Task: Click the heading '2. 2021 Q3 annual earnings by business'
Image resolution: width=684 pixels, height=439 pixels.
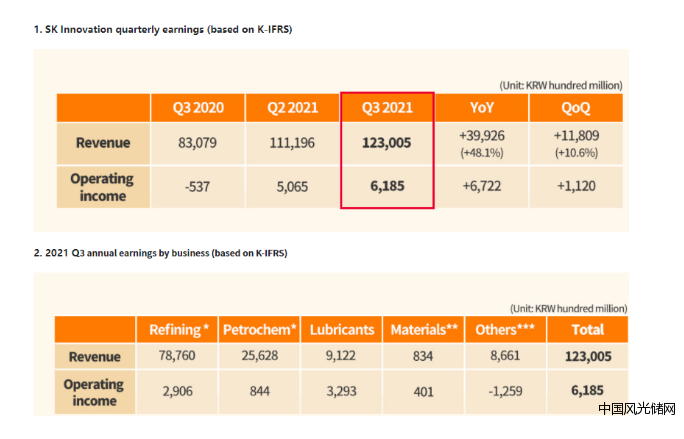Action: [x=160, y=253]
